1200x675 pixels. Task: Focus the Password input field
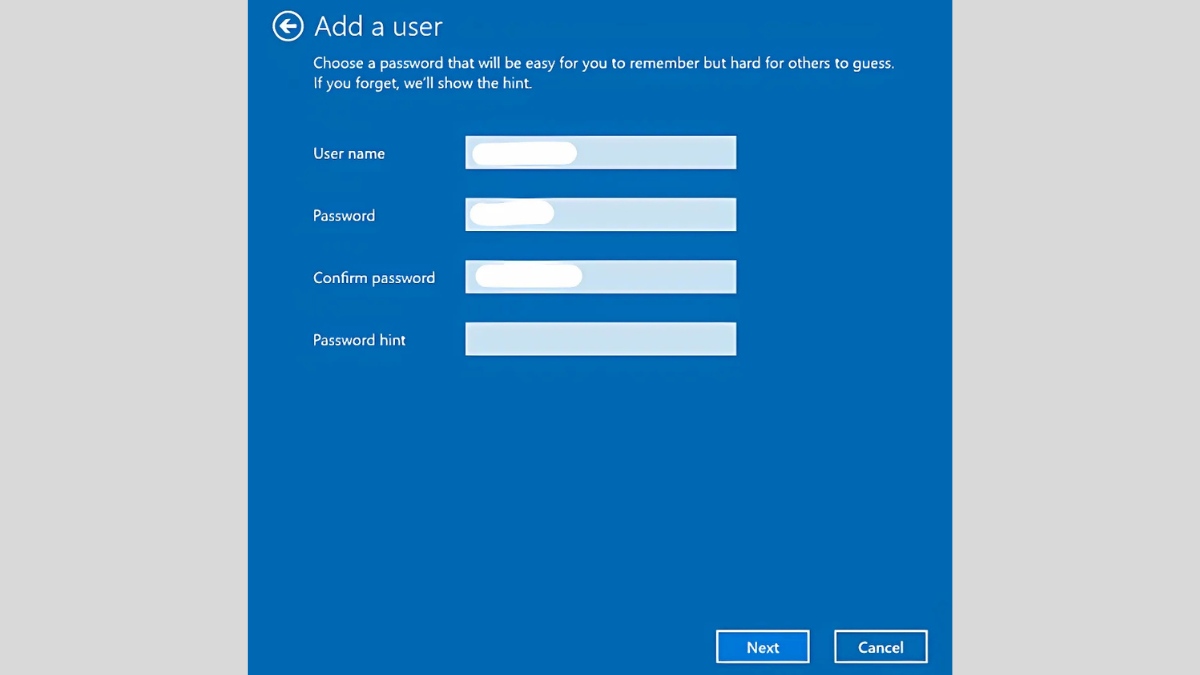(x=601, y=215)
